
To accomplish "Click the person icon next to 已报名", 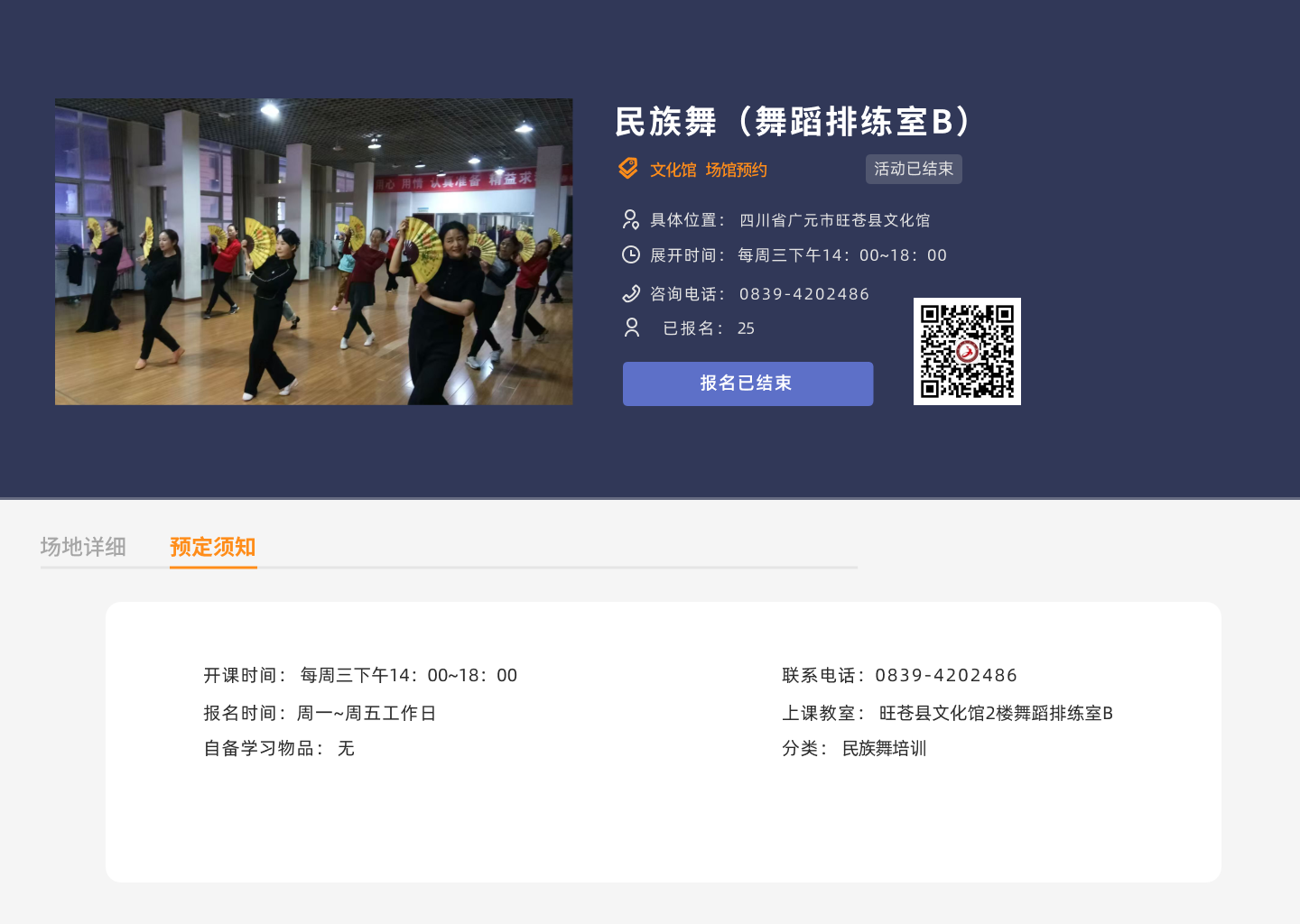I will 632,328.
